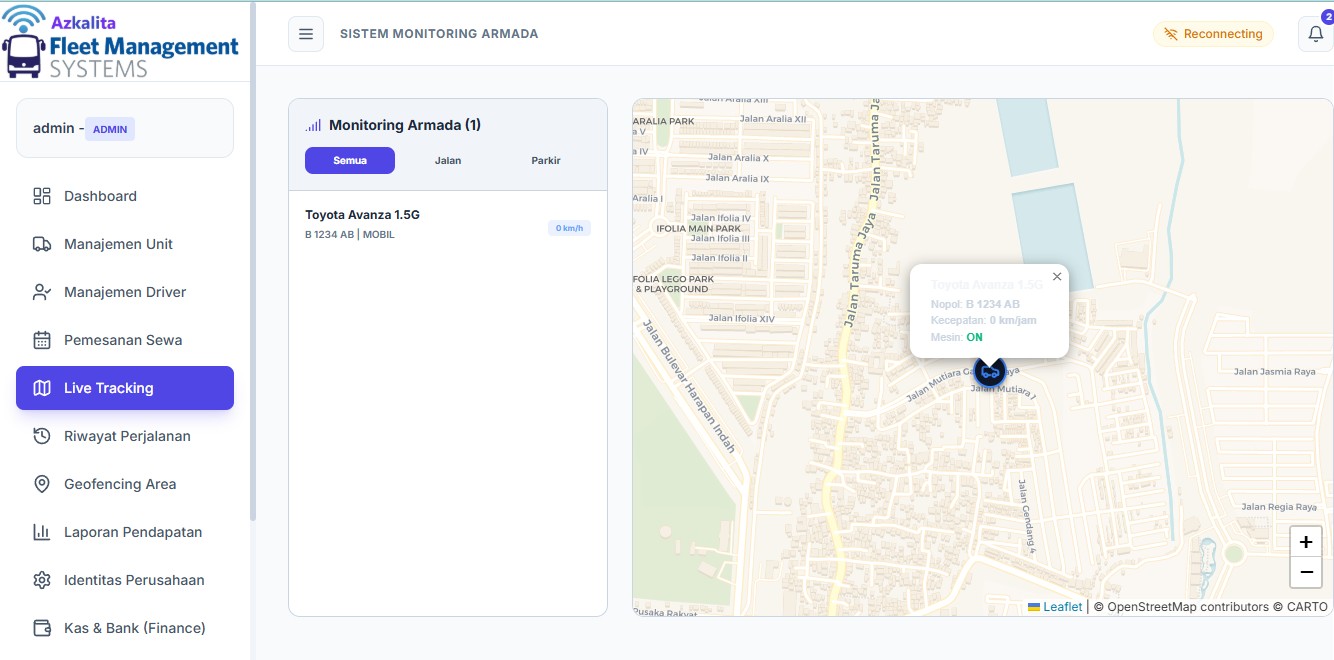
Task: Click the location pin icon for Geofencing Area
Action: point(42,484)
